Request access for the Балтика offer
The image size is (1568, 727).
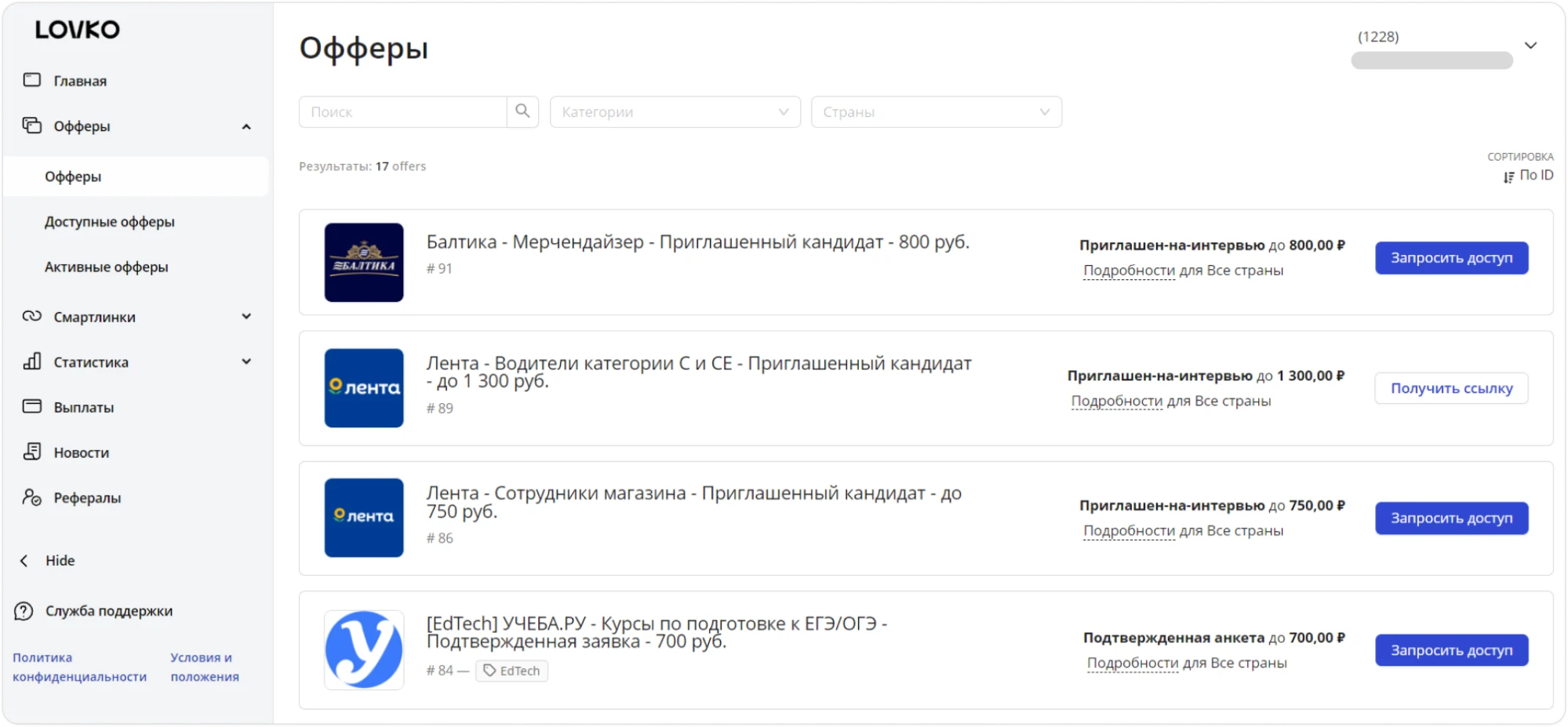pyautogui.click(x=1451, y=257)
